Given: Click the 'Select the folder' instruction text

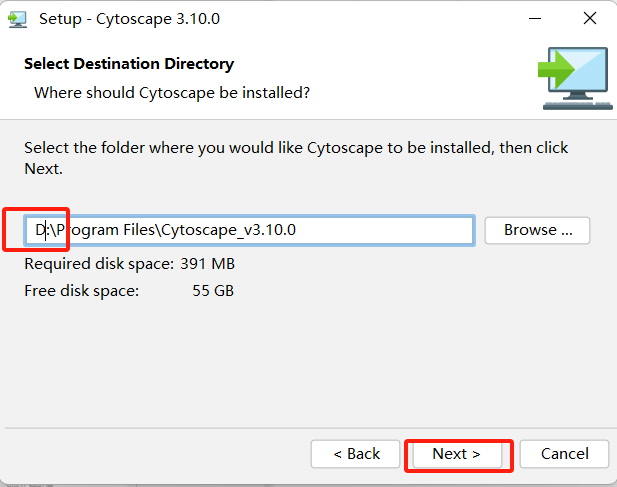Looking at the screenshot, I should click(296, 148).
